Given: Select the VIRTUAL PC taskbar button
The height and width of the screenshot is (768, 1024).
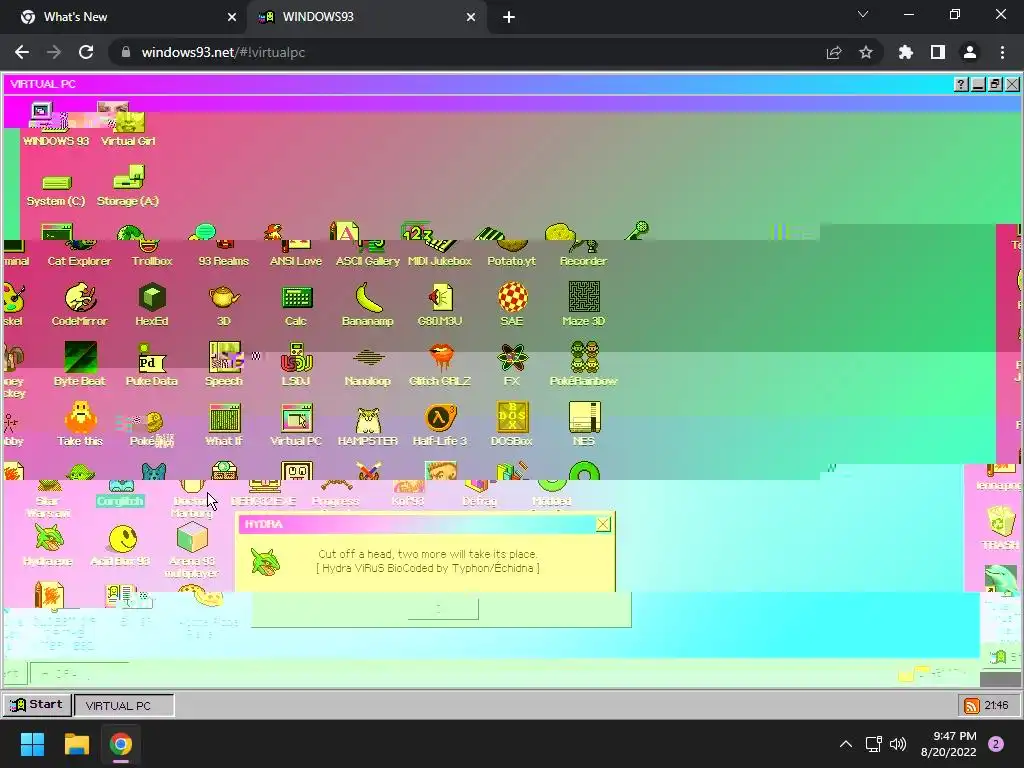Looking at the screenshot, I should (x=124, y=705).
